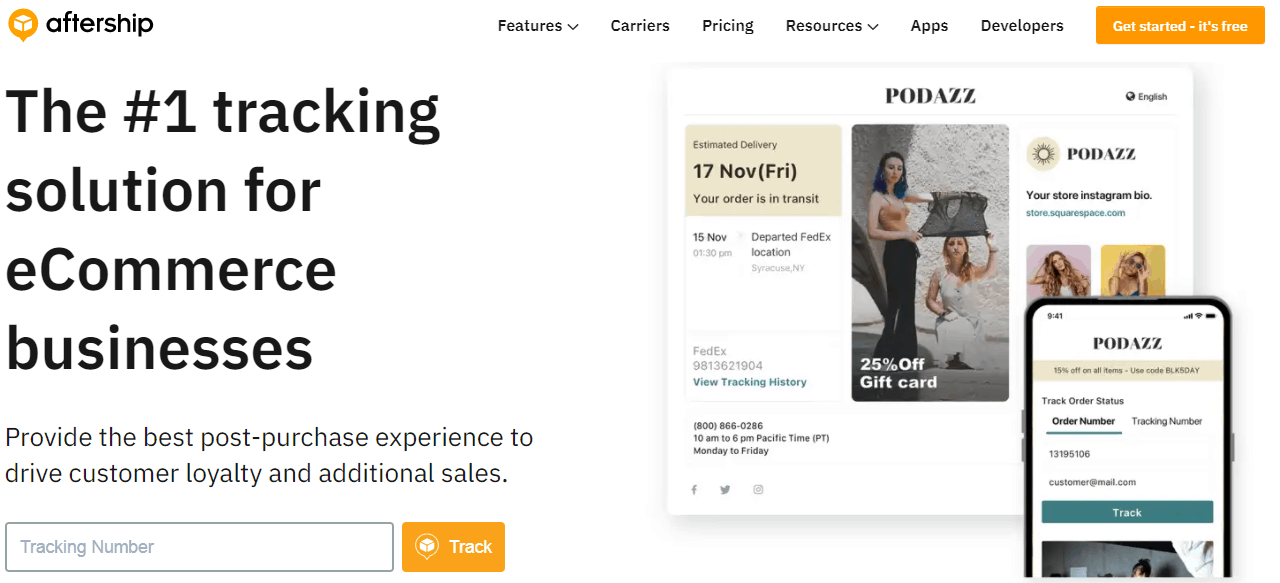The image size is (1280, 583).
Task: Click the AfterShip logo icon
Action: [x=23, y=24]
